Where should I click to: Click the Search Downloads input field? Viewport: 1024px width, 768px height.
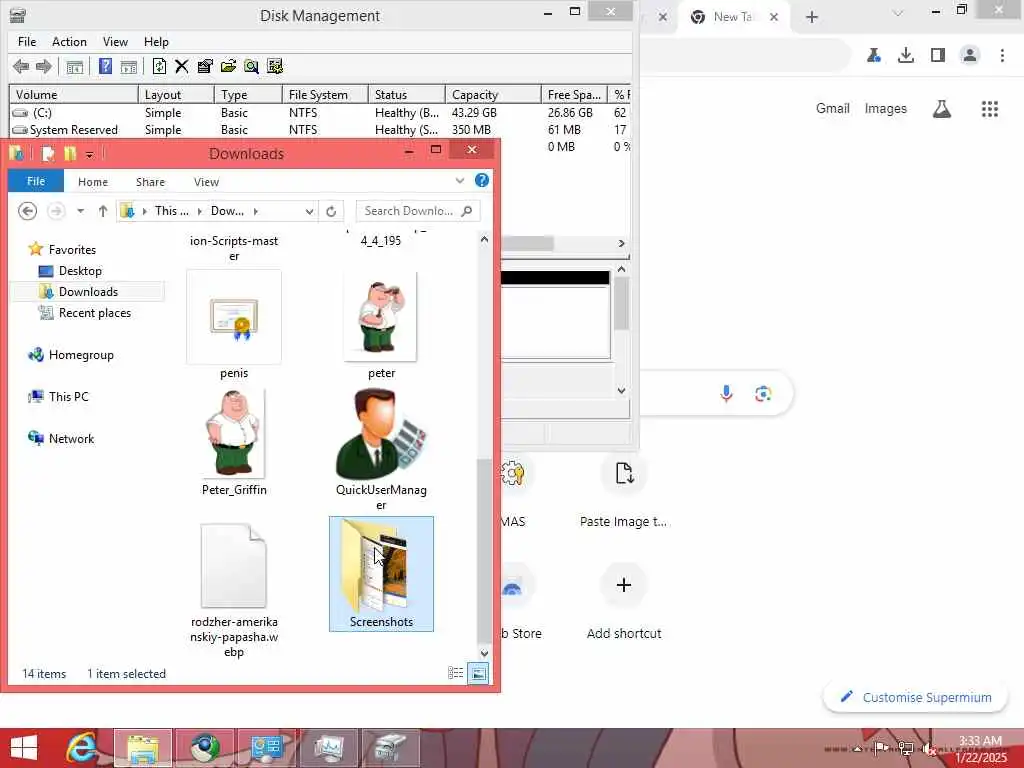coord(418,211)
